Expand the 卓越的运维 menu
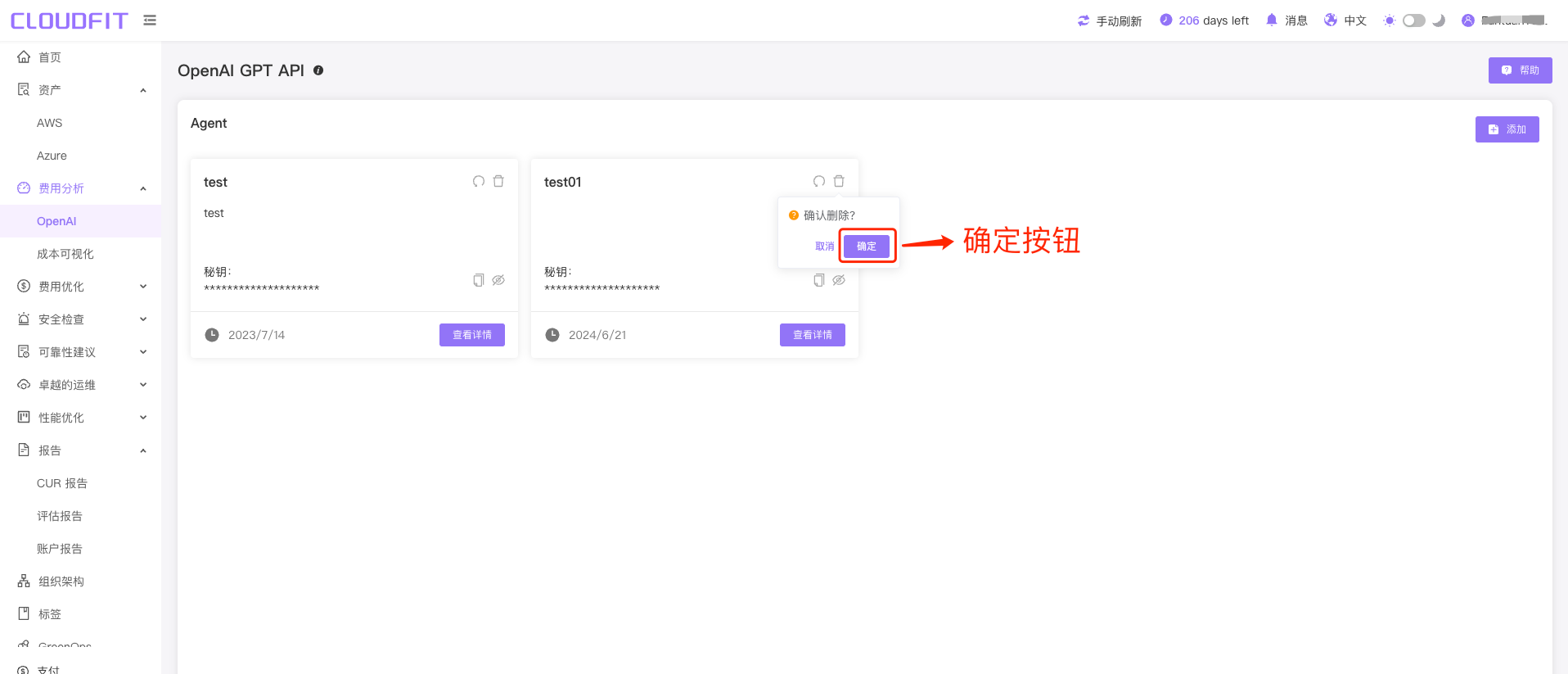The width and height of the screenshot is (1568, 674). pyautogui.click(x=80, y=385)
